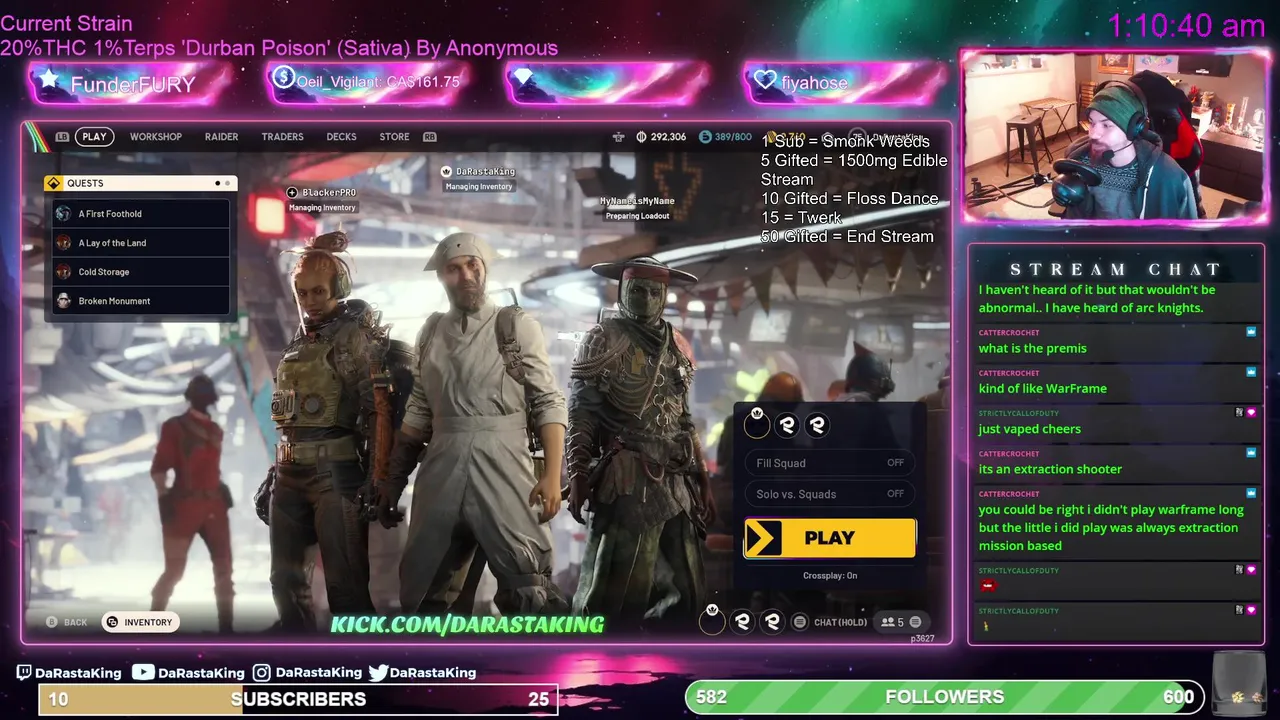Toggle Fill Squad on
The width and height of the screenshot is (1280, 720).
pyautogui.click(x=829, y=463)
